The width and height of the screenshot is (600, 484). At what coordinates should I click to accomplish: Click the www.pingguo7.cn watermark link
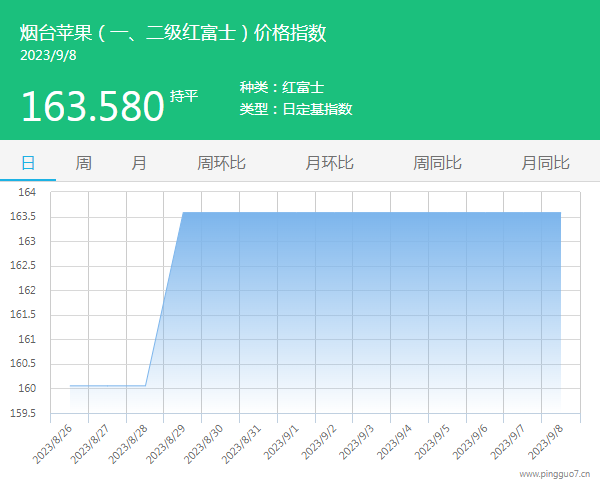coord(555,475)
